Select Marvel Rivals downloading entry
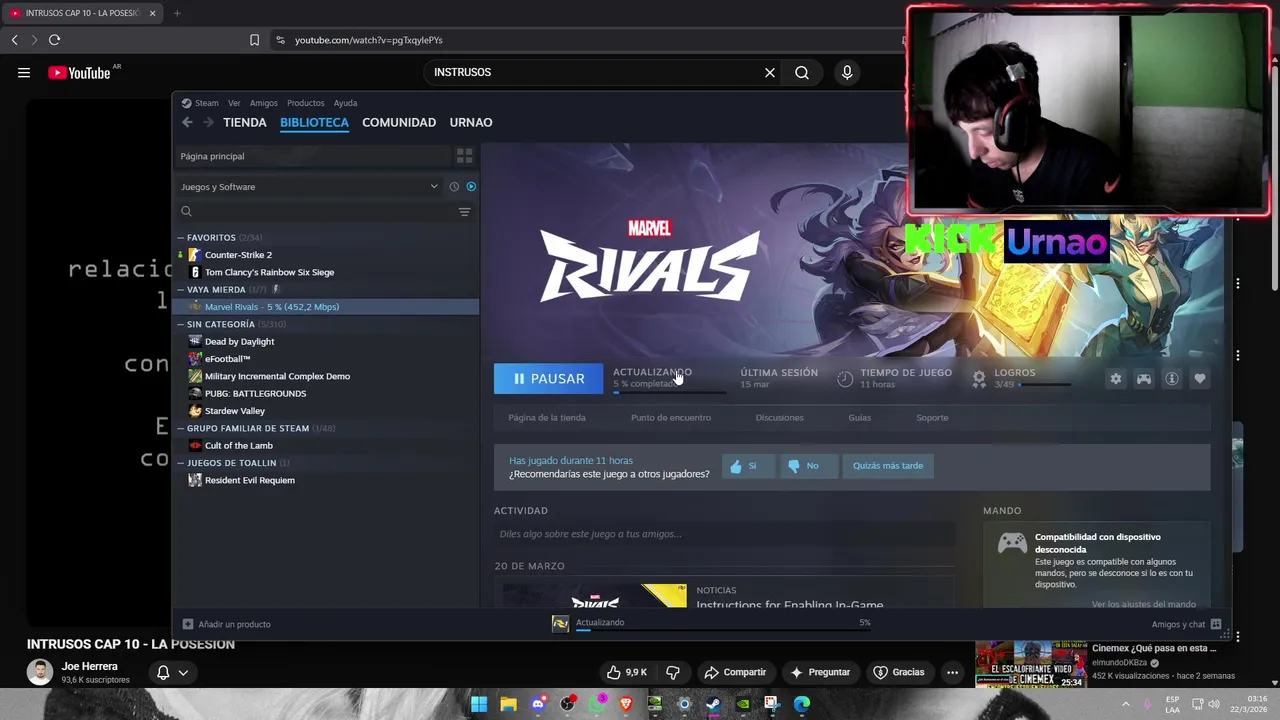Screen dimensions: 1280x720 click(326, 307)
